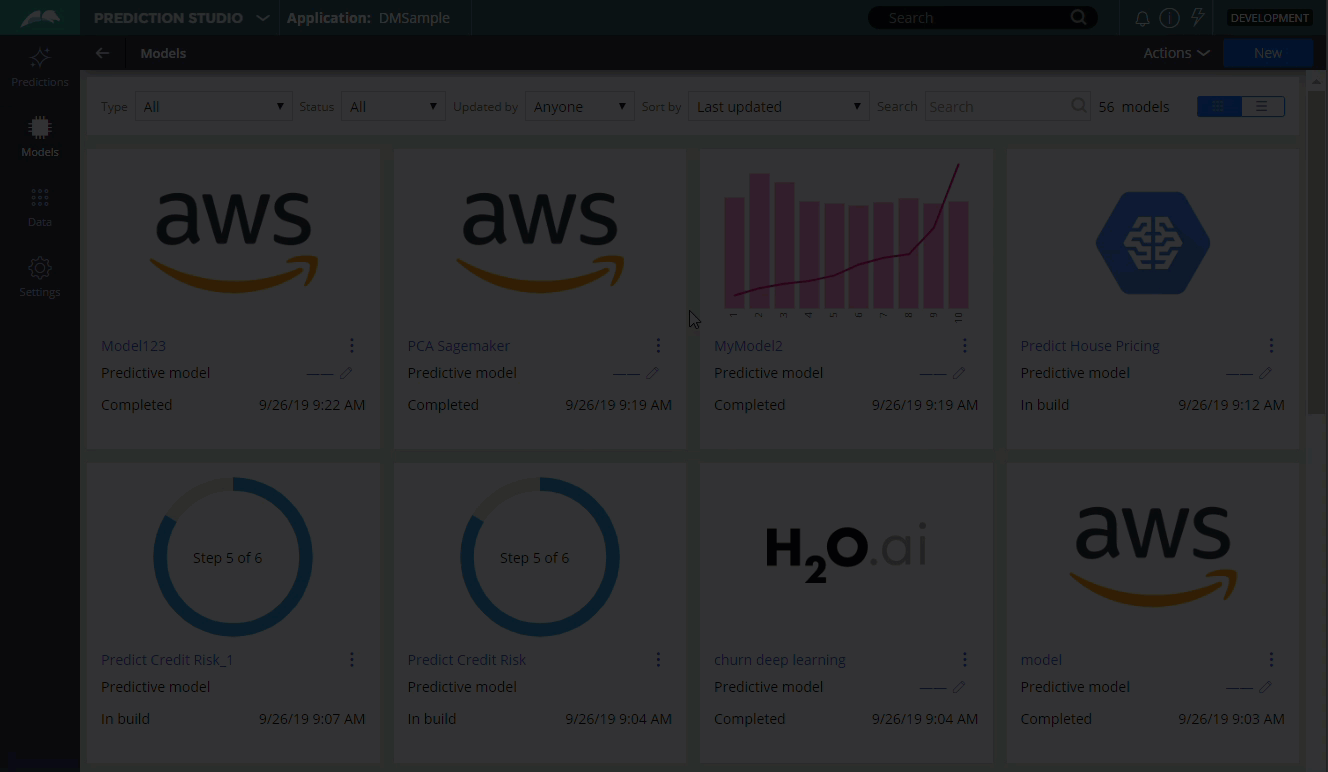Open the Predictions sidebar section

pyautogui.click(x=40, y=67)
